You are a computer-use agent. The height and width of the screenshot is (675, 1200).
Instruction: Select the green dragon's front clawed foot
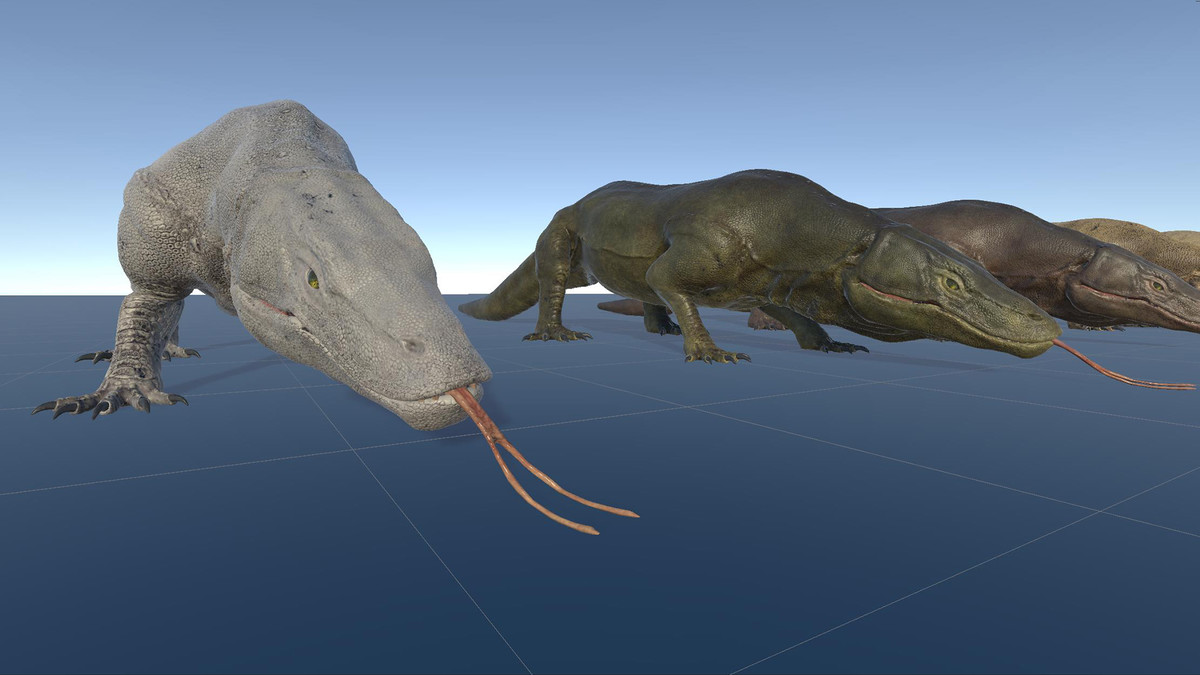click(x=715, y=354)
